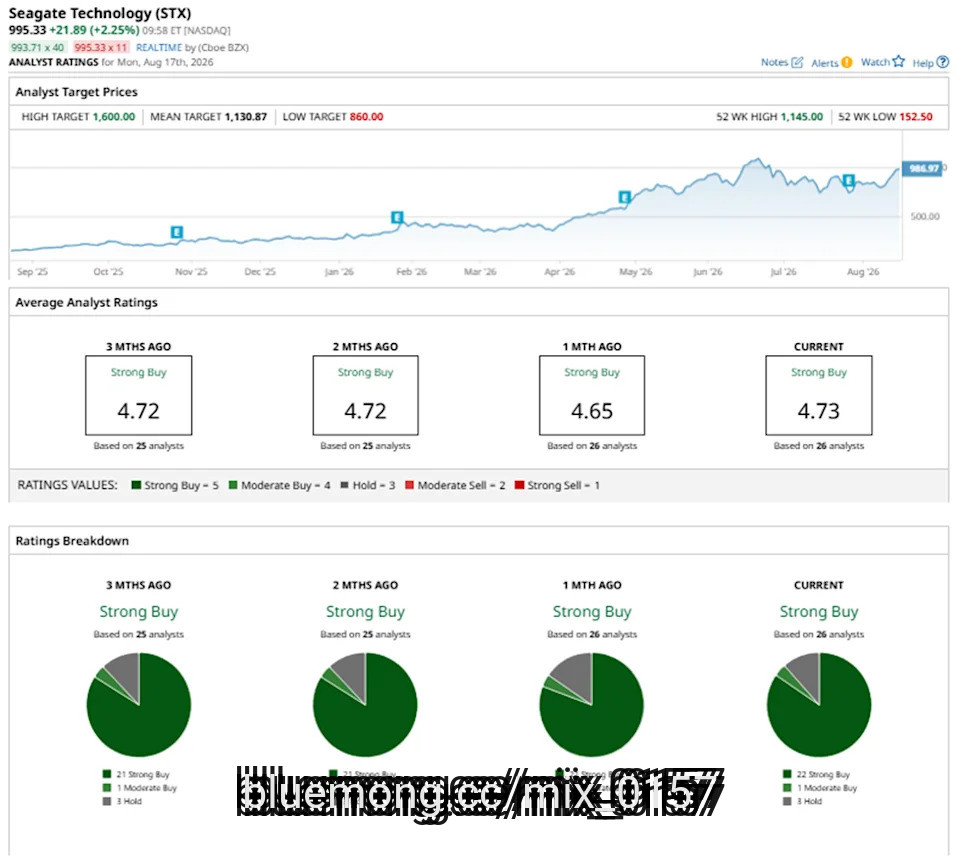Click the earnings marker near May '26

tap(624, 197)
